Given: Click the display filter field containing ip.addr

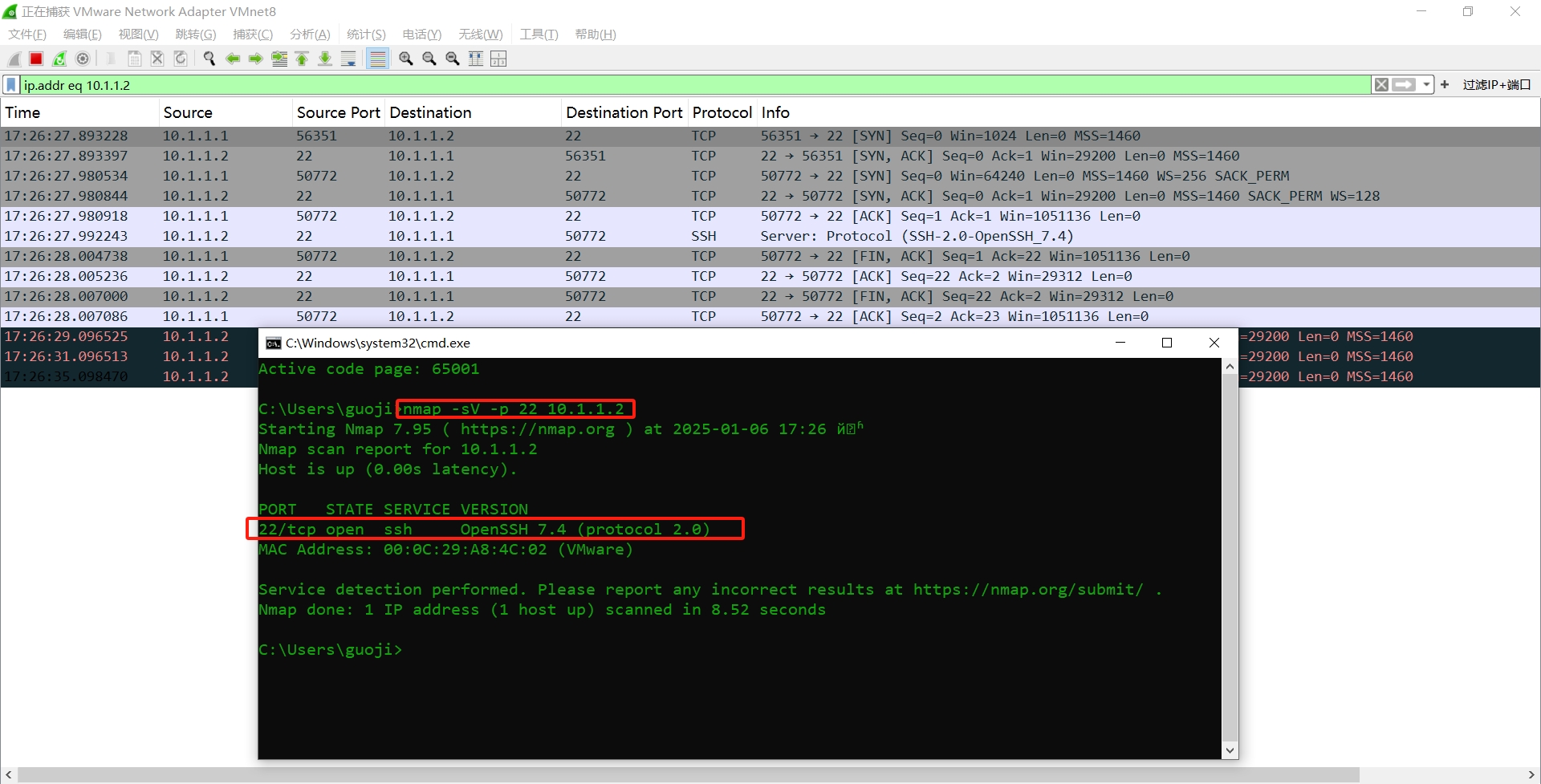Looking at the screenshot, I should (x=695, y=85).
